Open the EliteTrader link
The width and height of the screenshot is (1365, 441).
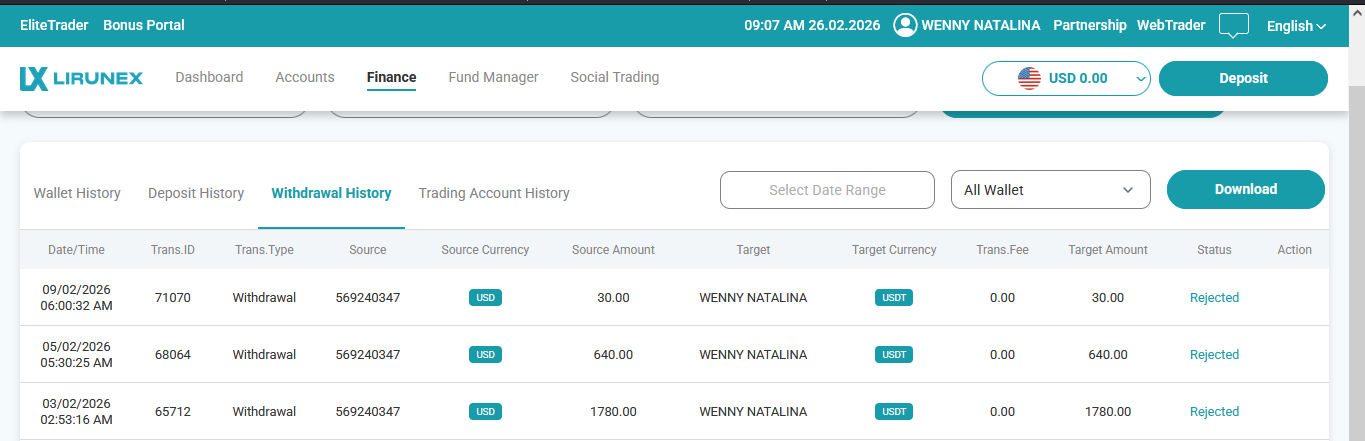(54, 25)
